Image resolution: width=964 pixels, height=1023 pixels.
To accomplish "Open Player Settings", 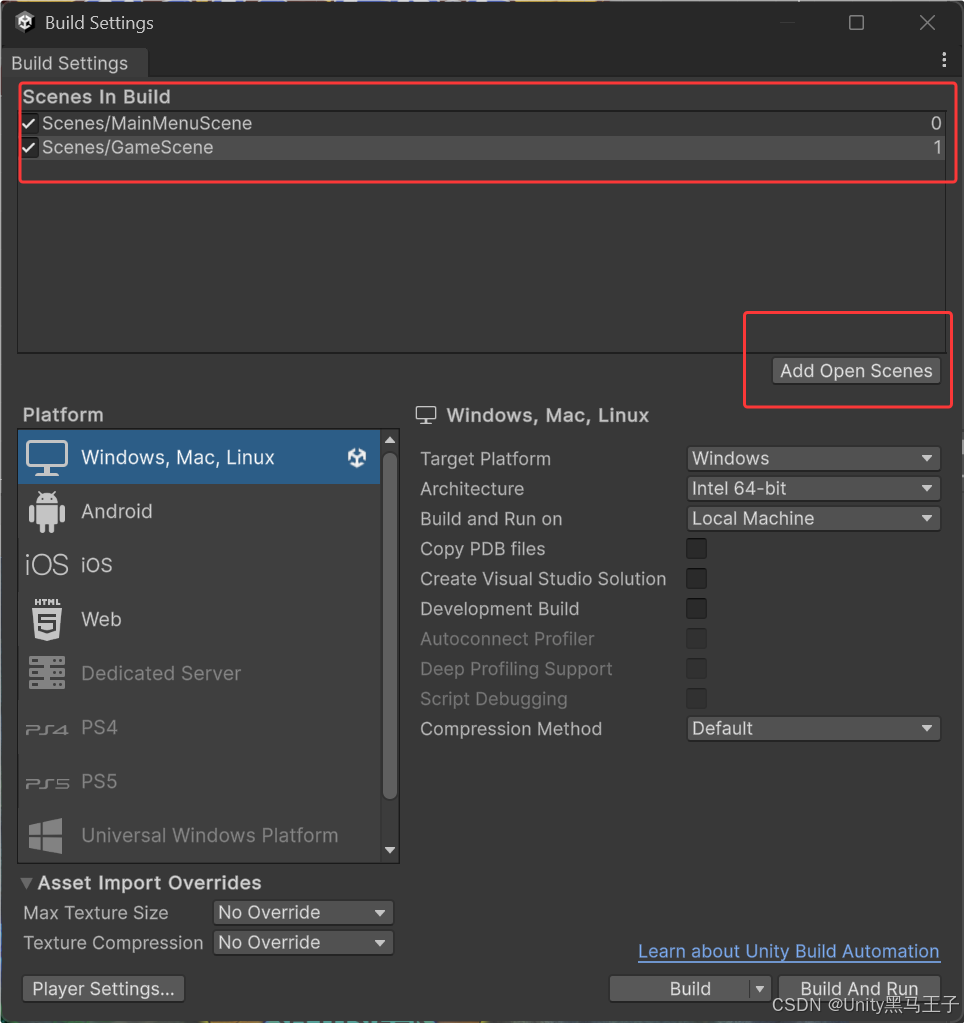I will 104,989.
